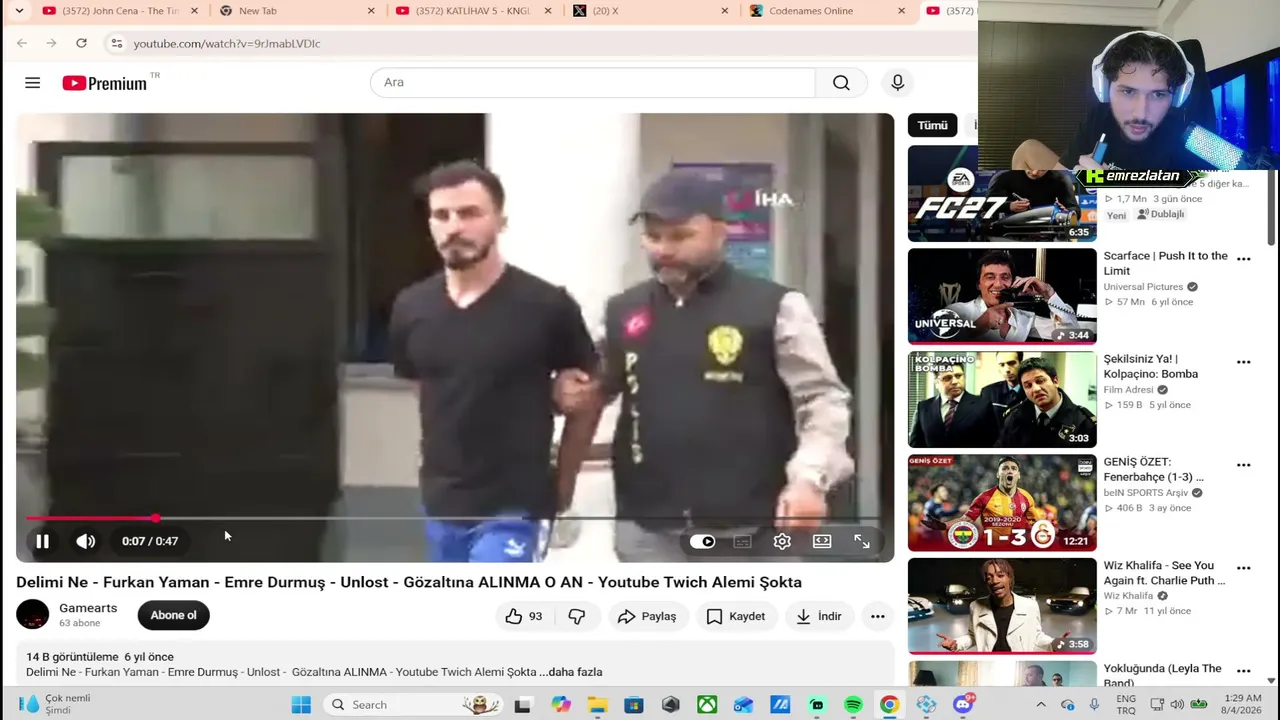The width and height of the screenshot is (1280, 720).
Task: Open Gamearts channel avatar
Action: click(x=33, y=614)
